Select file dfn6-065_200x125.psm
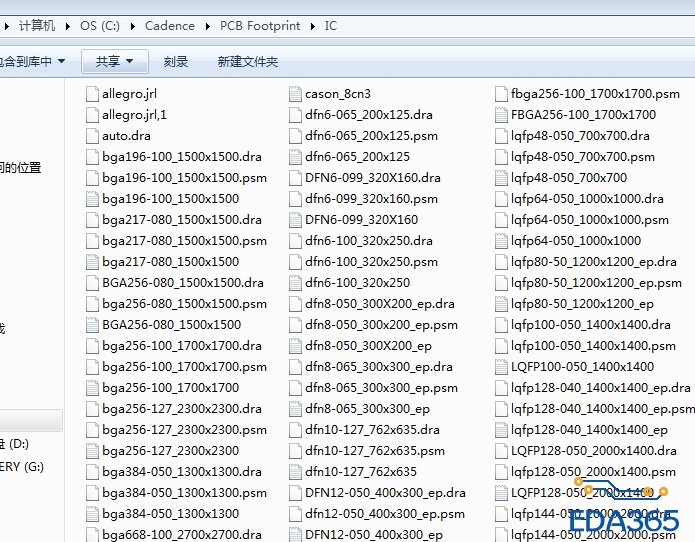The width and height of the screenshot is (695, 542). coord(363,136)
